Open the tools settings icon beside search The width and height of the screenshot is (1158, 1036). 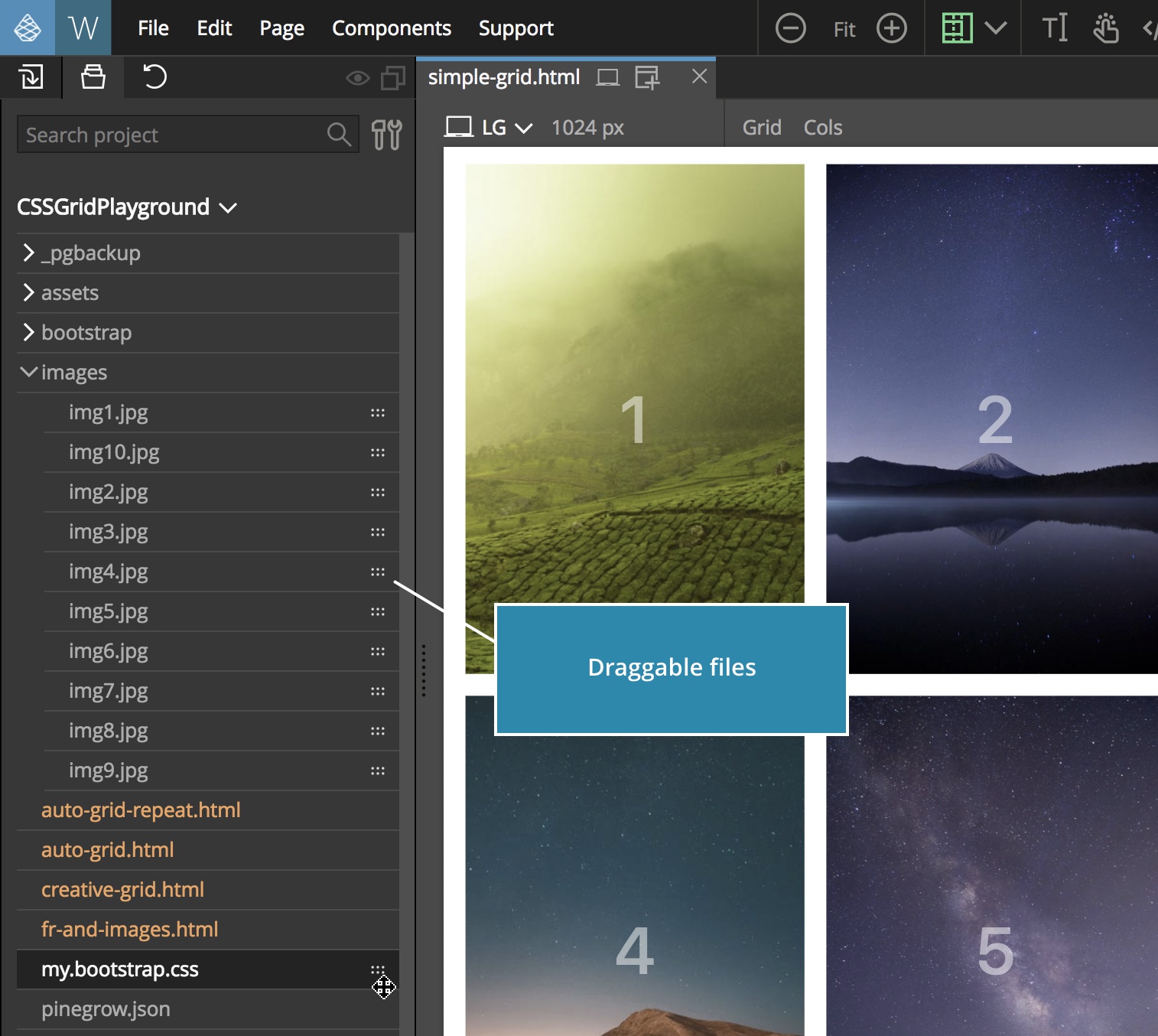click(x=387, y=135)
